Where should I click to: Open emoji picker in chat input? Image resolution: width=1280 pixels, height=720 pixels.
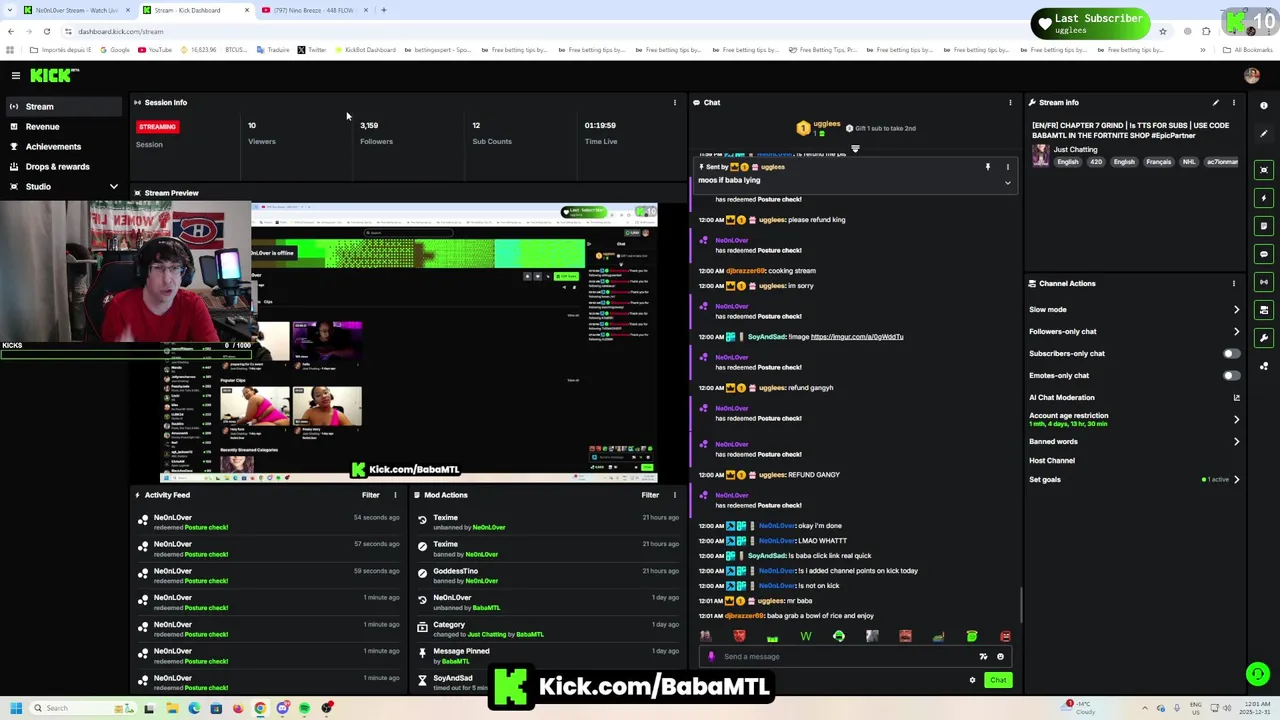(x=1000, y=656)
